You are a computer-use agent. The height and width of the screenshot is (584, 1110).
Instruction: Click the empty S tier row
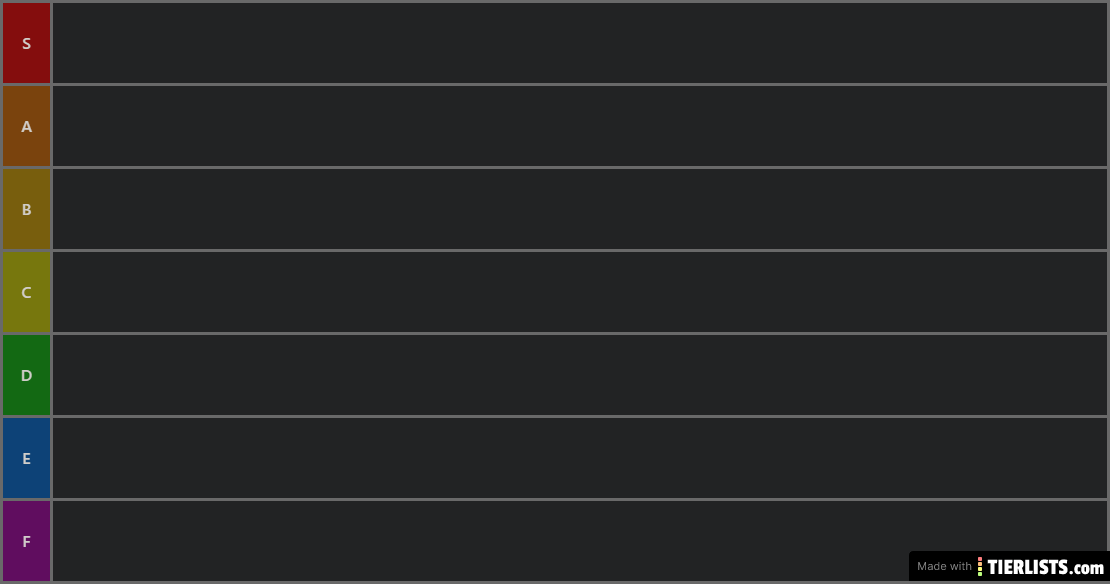pyautogui.click(x=580, y=43)
